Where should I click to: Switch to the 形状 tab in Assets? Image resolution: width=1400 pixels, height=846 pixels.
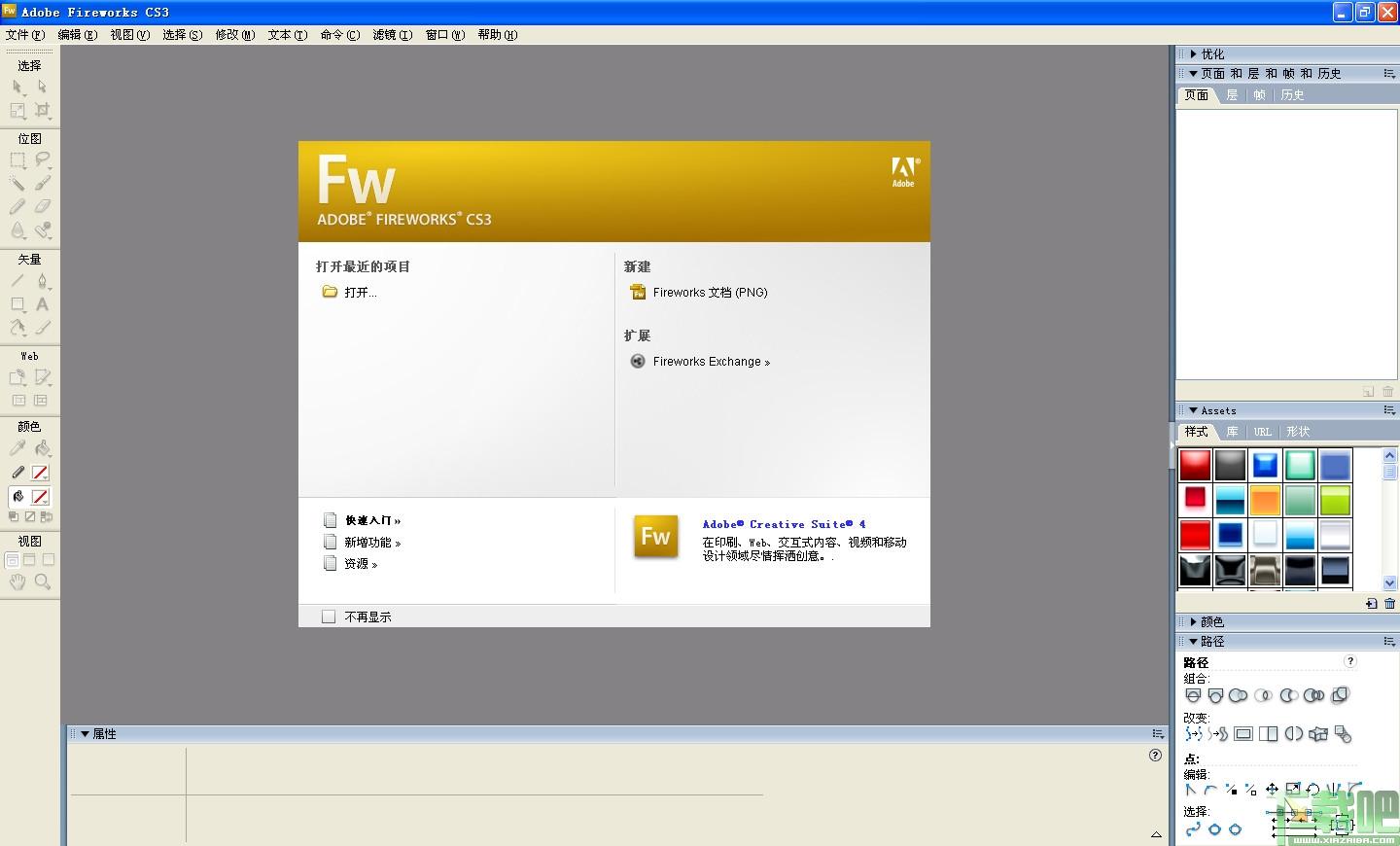pyautogui.click(x=1298, y=432)
